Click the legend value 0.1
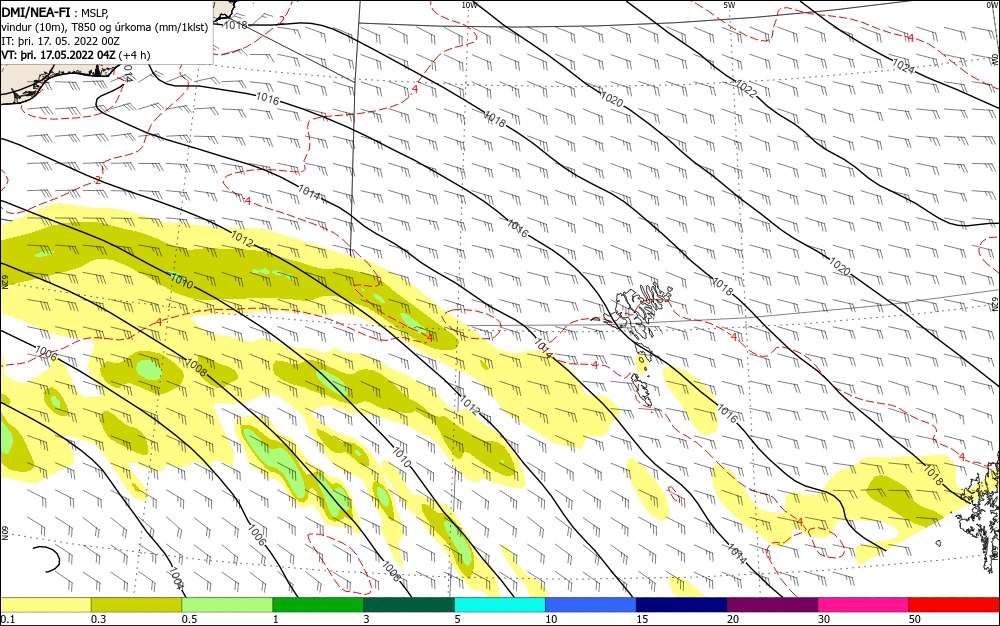 click(x=8, y=619)
